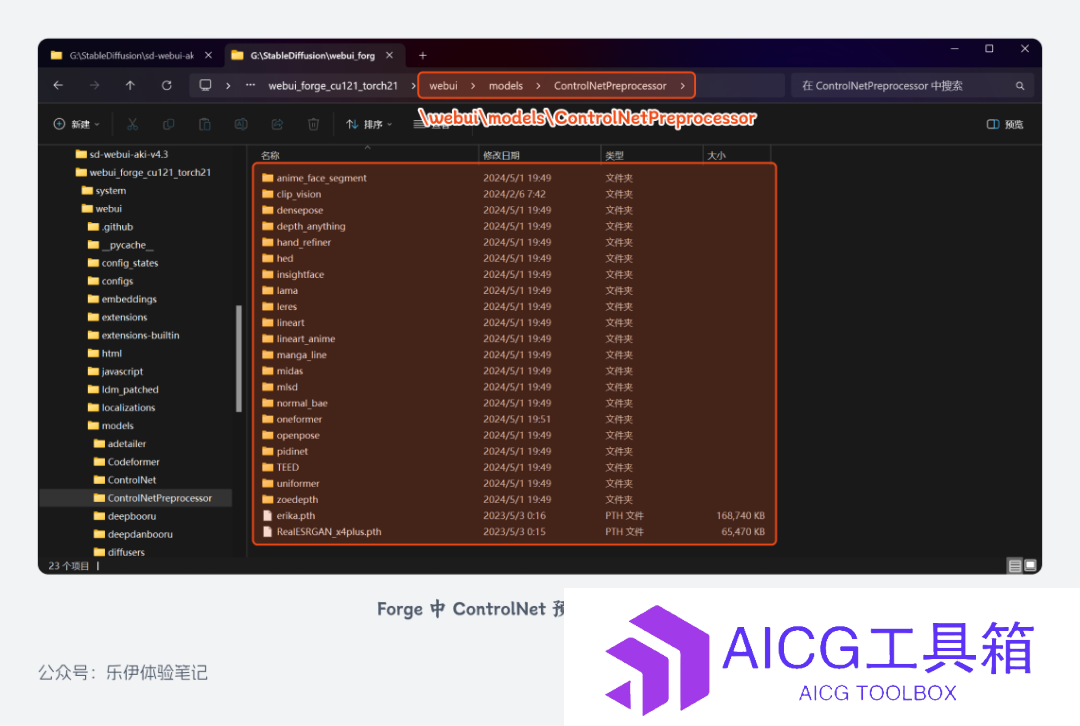Click the search magnifier icon
Image resolution: width=1080 pixels, height=726 pixels.
point(1020,86)
